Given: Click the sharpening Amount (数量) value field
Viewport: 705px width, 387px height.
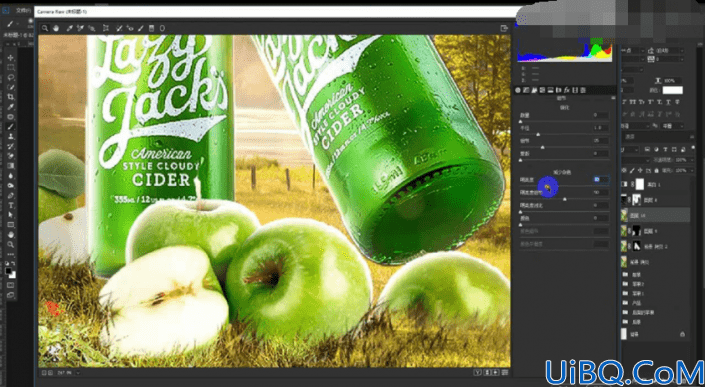Looking at the screenshot, I should (x=601, y=115).
